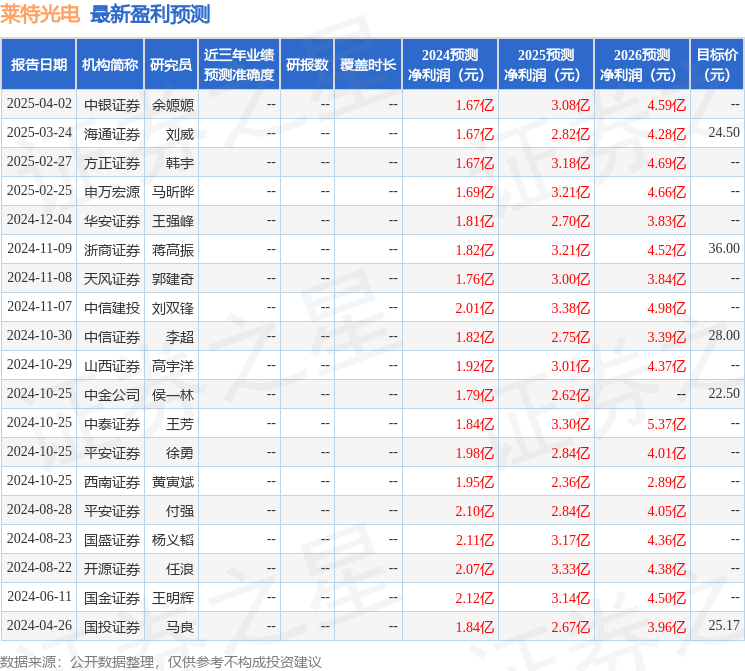Image resolution: width=745 pixels, height=671 pixels.
Task: Select date cell 2025-03-24
Action: pyautogui.click(x=39, y=133)
